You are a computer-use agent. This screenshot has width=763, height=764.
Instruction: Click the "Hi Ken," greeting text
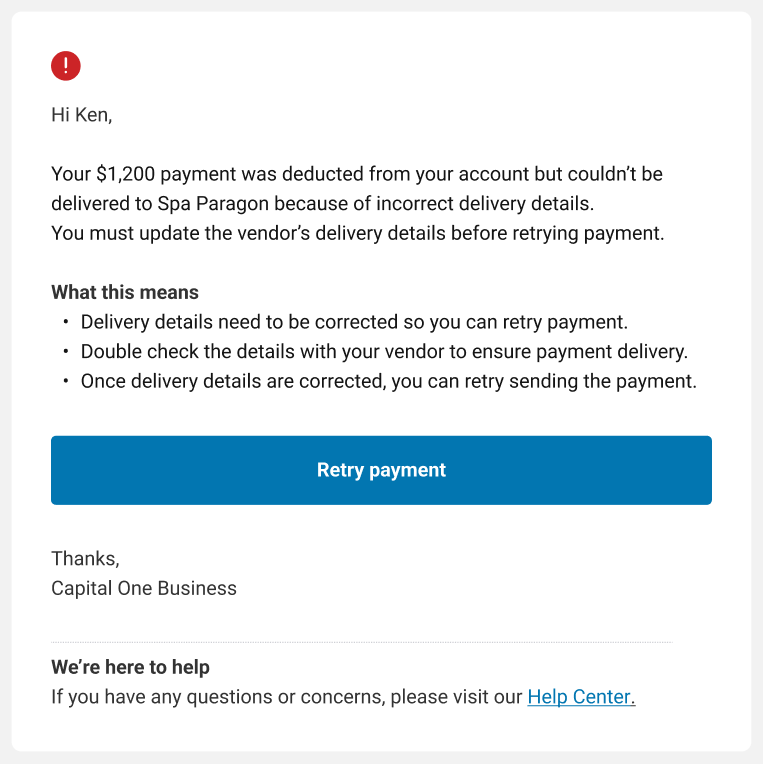(x=82, y=115)
